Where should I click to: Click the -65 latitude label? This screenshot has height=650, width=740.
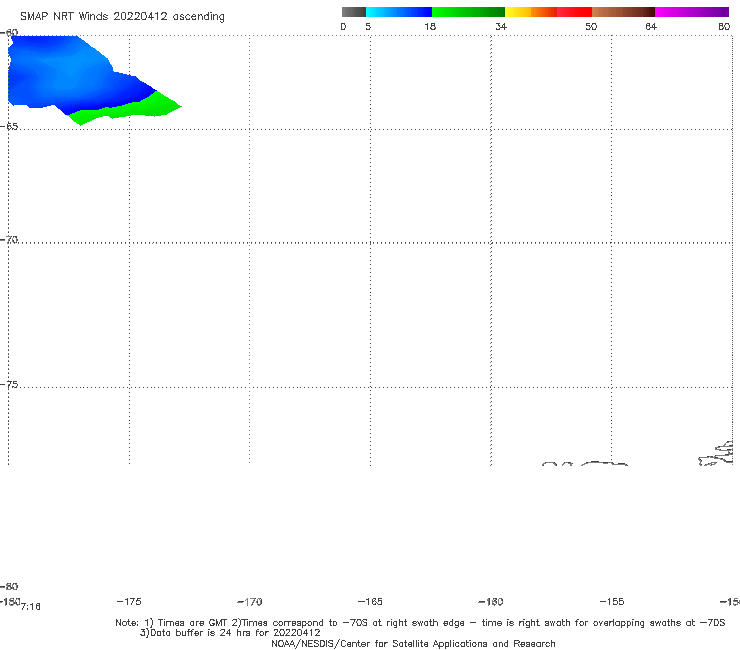click(9, 127)
